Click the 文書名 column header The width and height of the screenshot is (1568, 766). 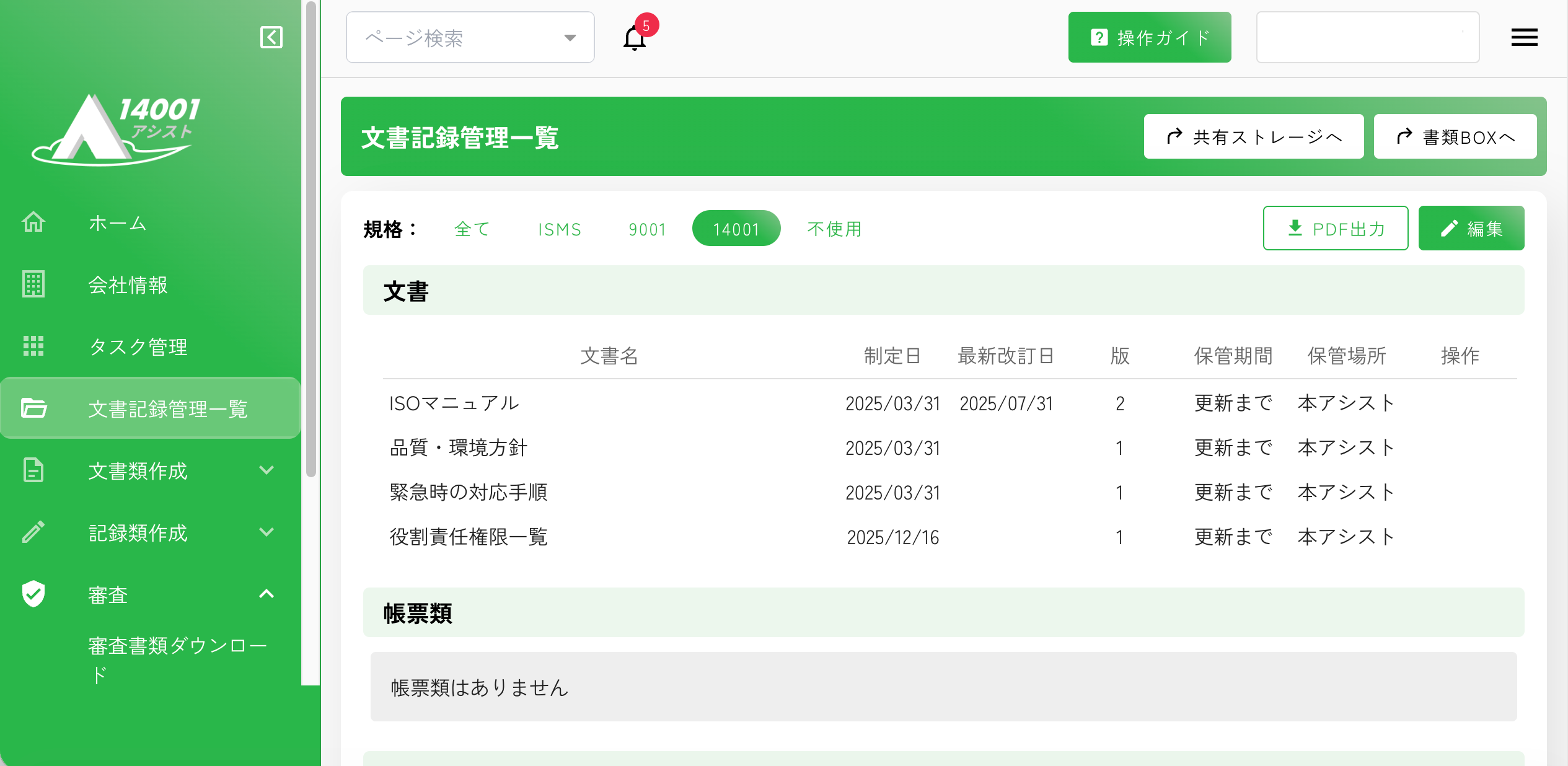coord(609,356)
